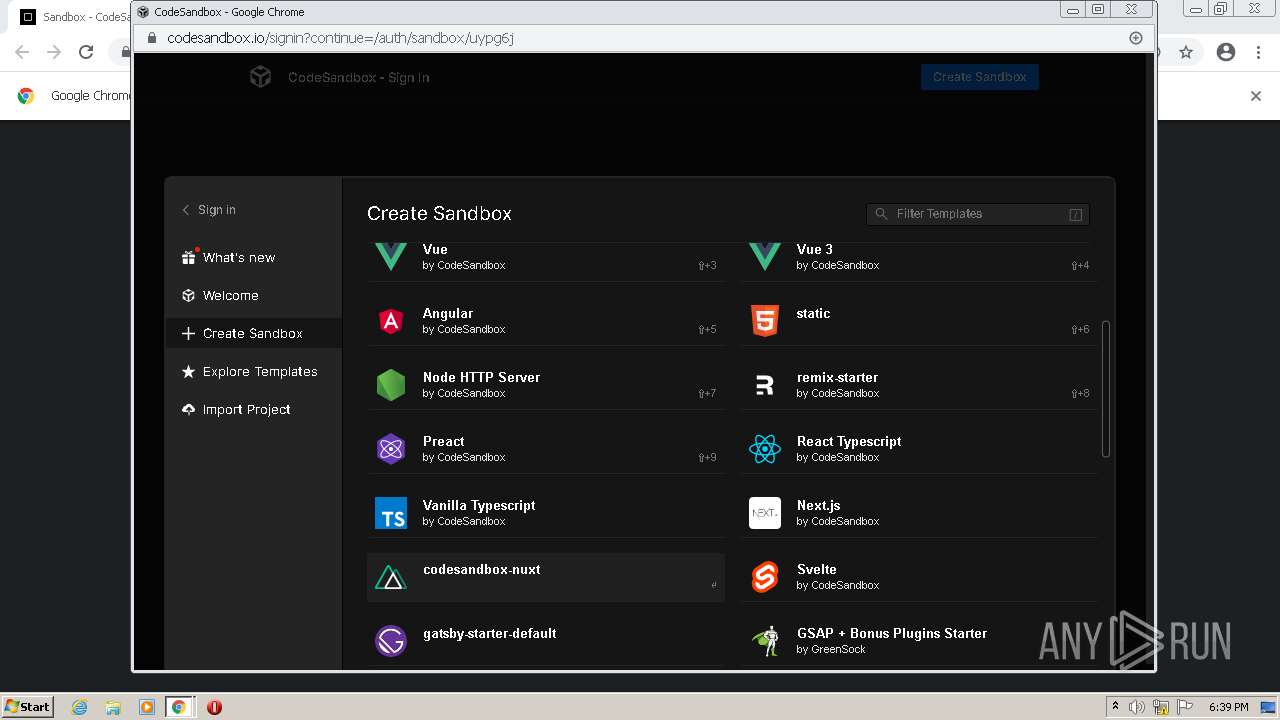
Task: Click the gift icon beside What's new
Action: tap(188, 257)
